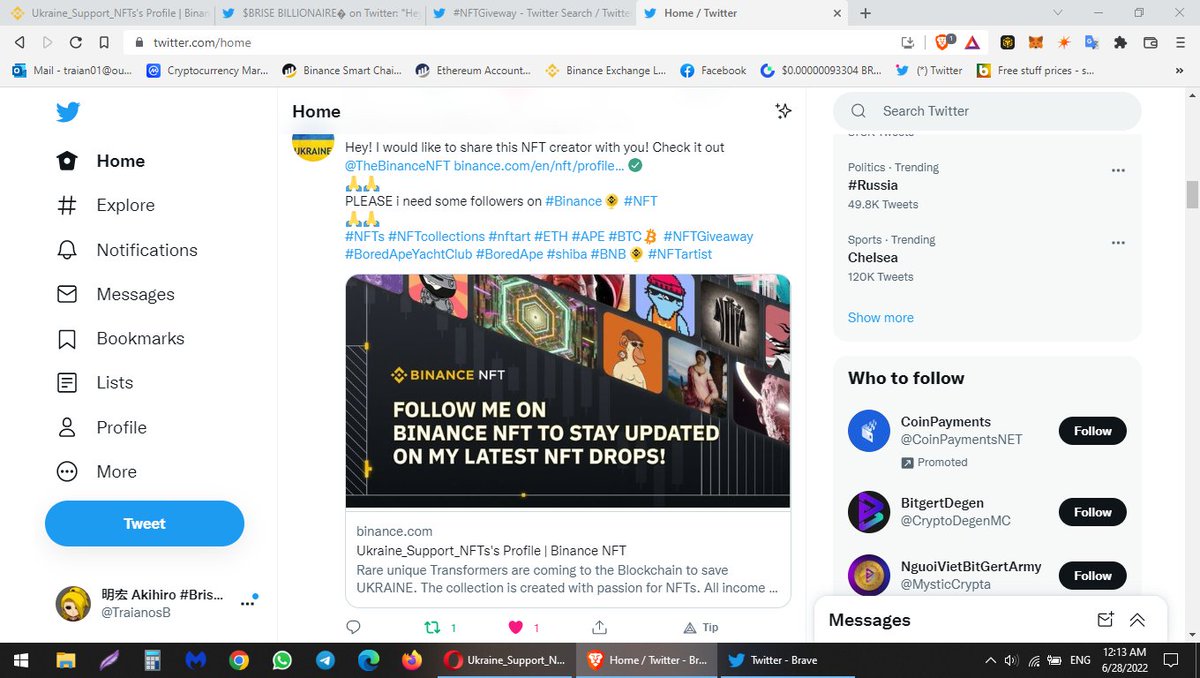Click the Tip button on tweet
Screen dimensions: 1200x678
coord(700,627)
